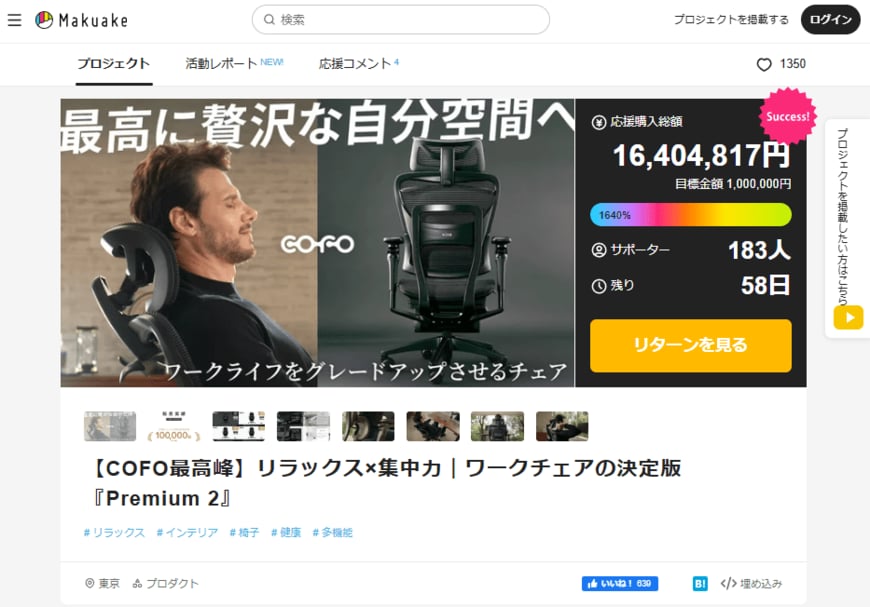The height and width of the screenshot is (607, 870).
Task: Select the プロジェクト tab
Action: [x=112, y=63]
